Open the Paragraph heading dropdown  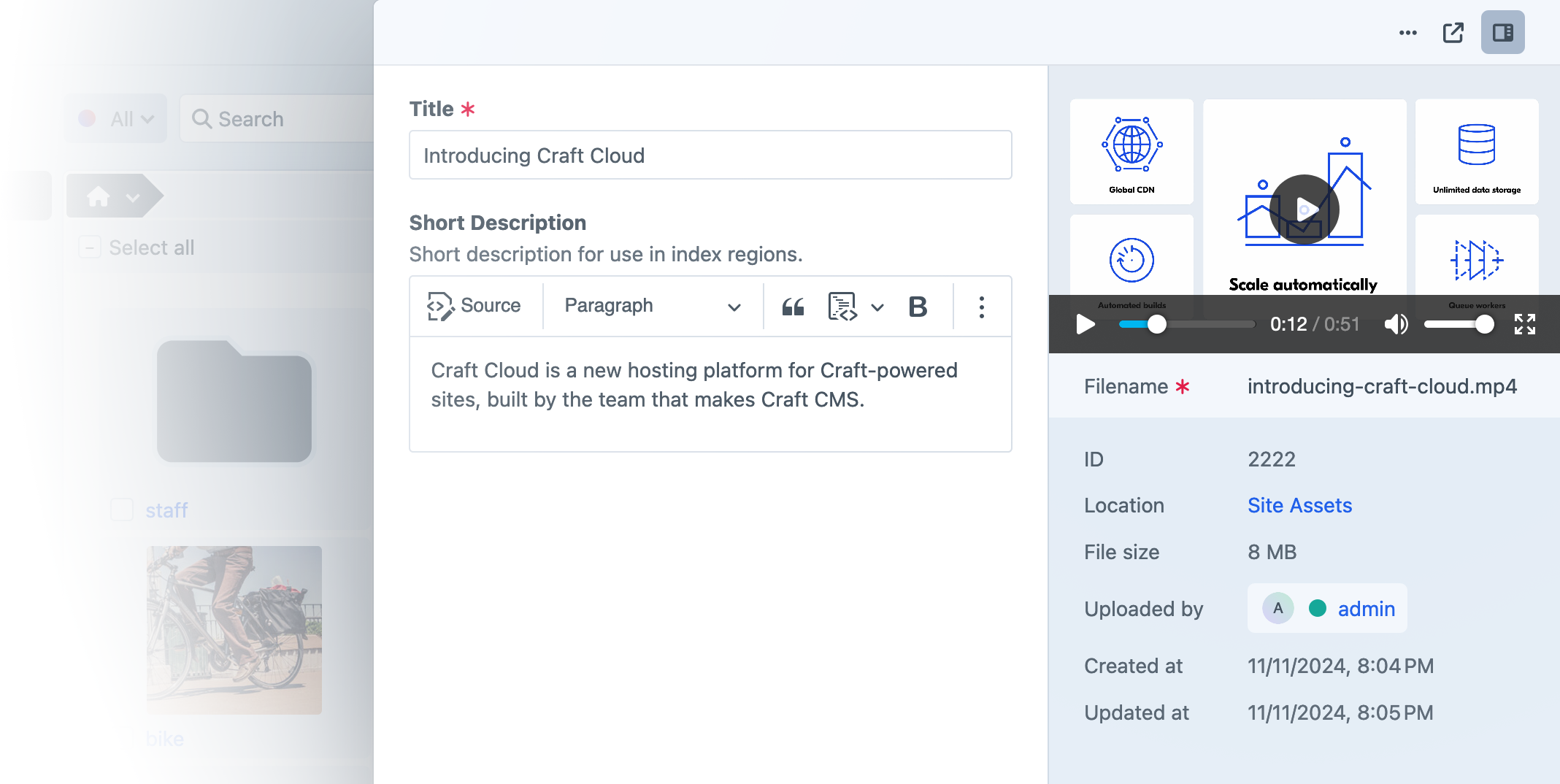[x=653, y=306]
